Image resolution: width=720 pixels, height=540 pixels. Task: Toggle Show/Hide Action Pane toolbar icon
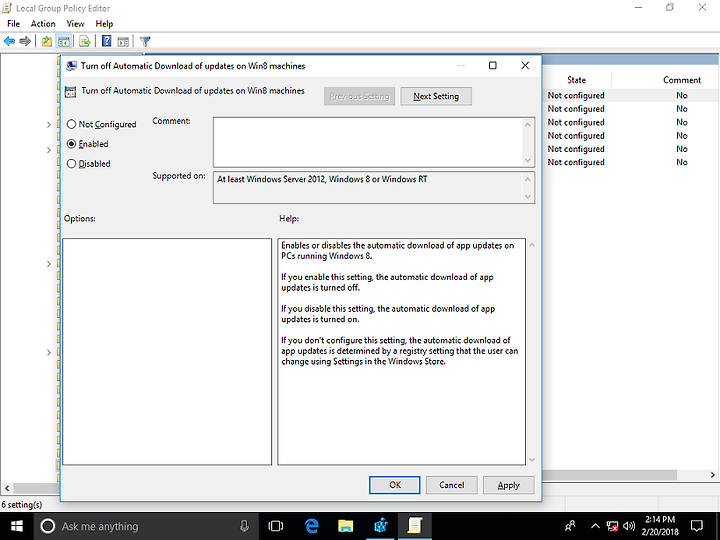click(123, 41)
